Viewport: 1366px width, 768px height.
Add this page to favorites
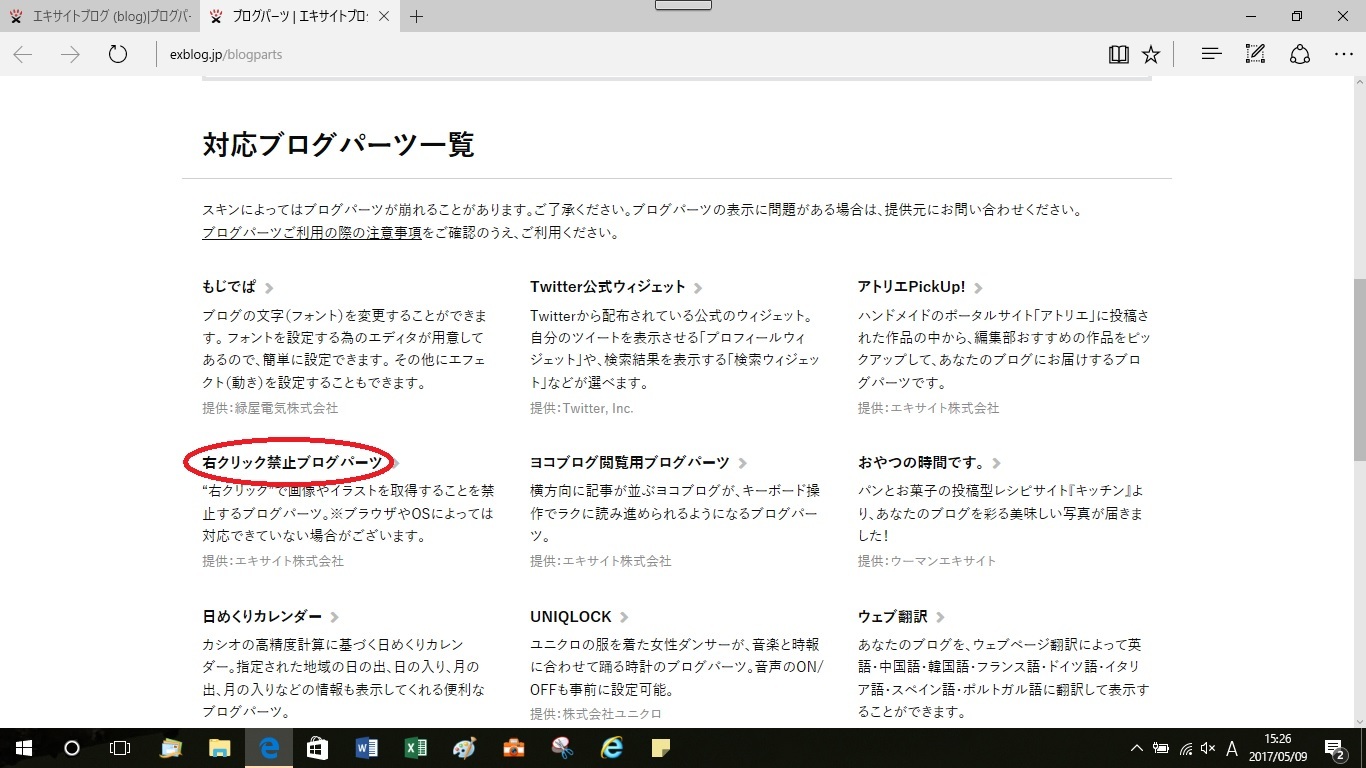(1151, 55)
